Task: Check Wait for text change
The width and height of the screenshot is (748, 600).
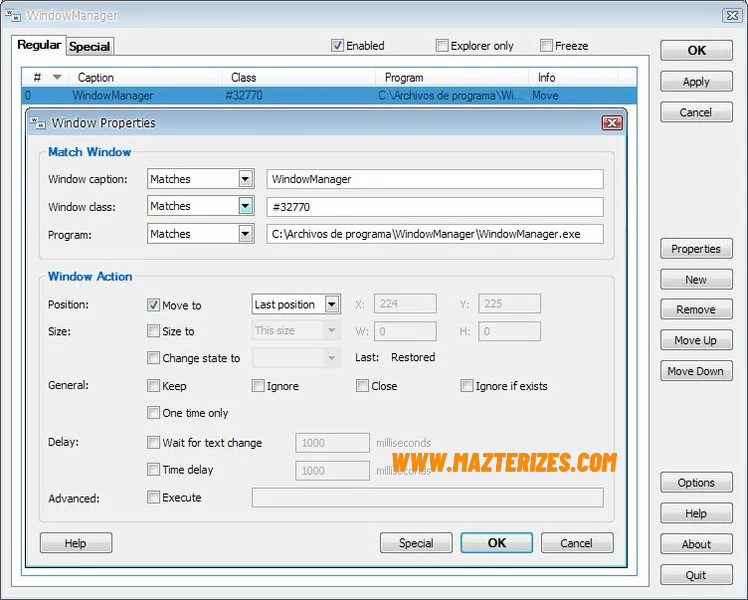Action: point(153,443)
